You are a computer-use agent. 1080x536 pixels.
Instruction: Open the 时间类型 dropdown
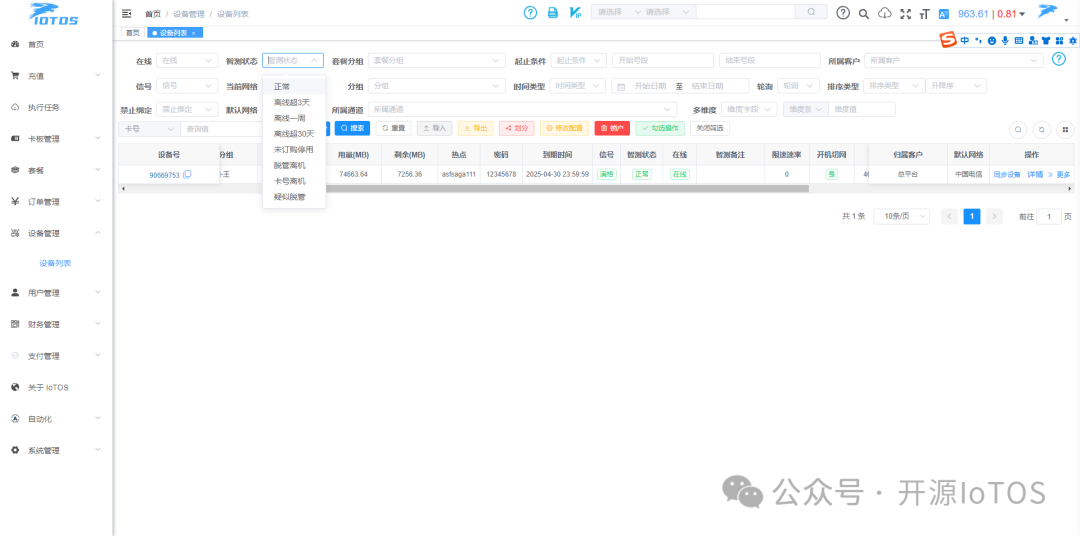(579, 86)
